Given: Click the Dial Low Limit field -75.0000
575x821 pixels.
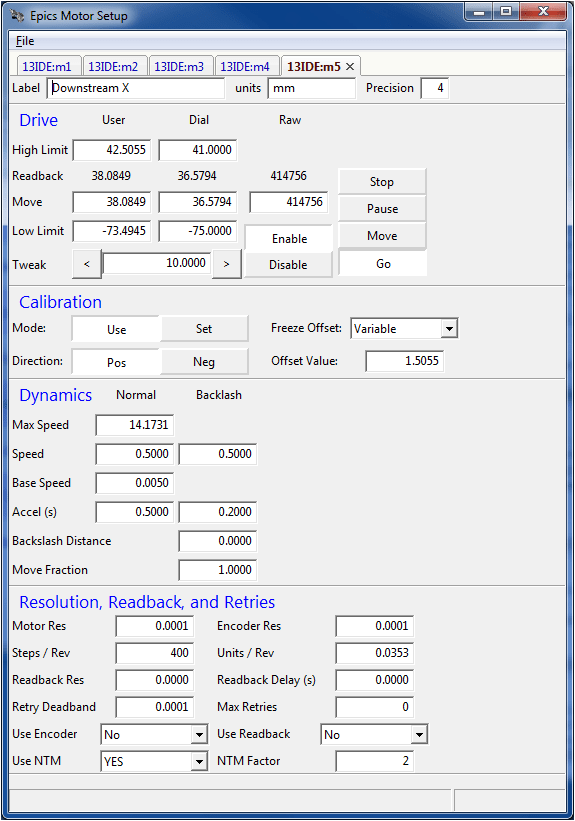Looking at the screenshot, I should pos(198,231).
